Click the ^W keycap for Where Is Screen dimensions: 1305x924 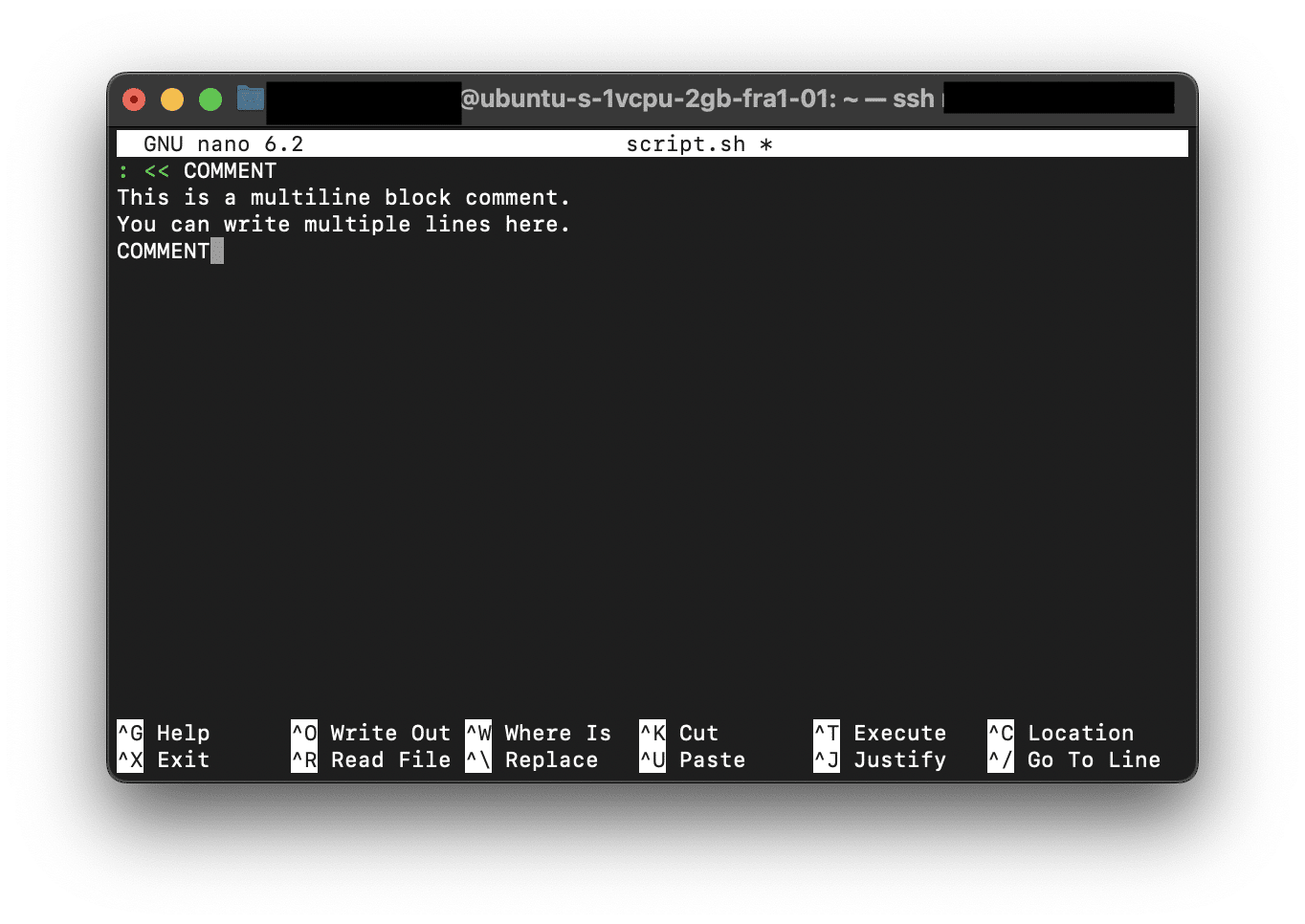(x=477, y=733)
